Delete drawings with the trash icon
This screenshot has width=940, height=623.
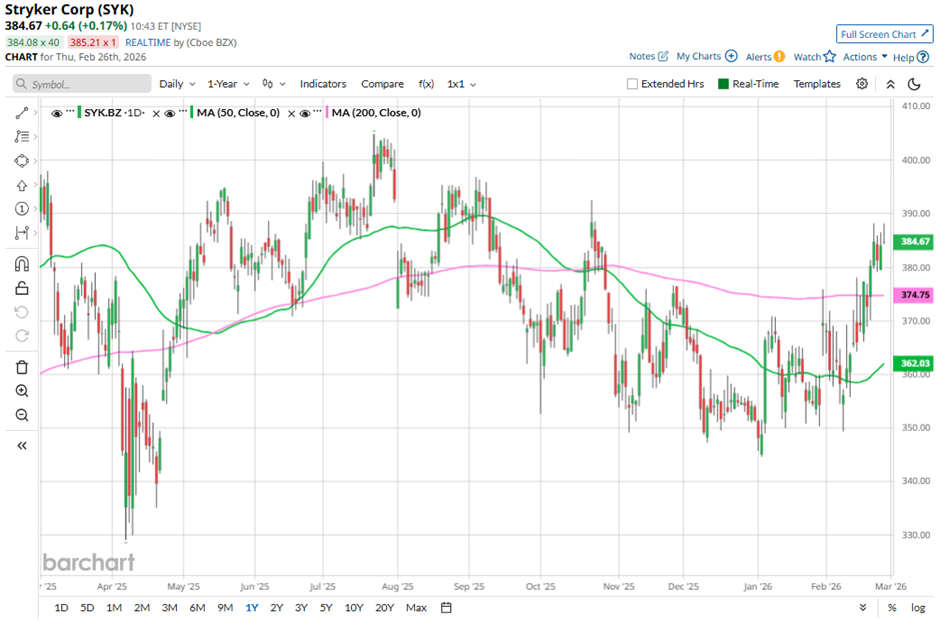(22, 367)
